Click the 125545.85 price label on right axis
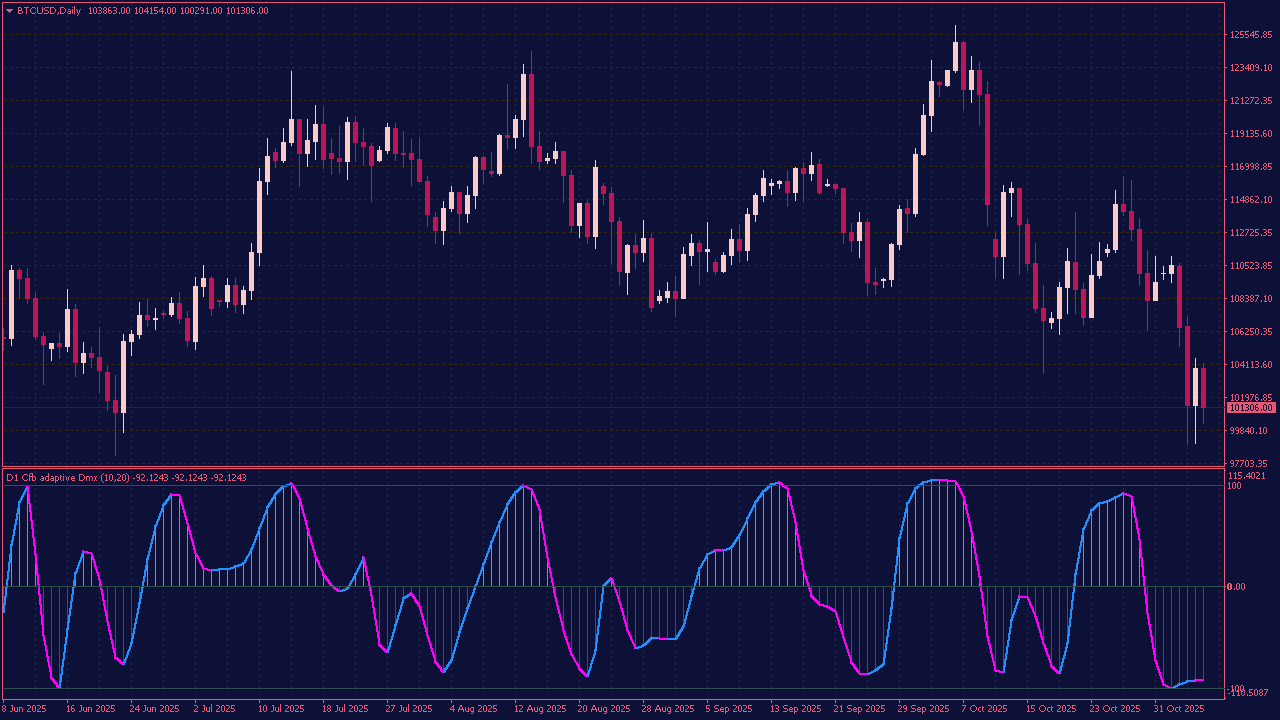 click(x=1249, y=33)
